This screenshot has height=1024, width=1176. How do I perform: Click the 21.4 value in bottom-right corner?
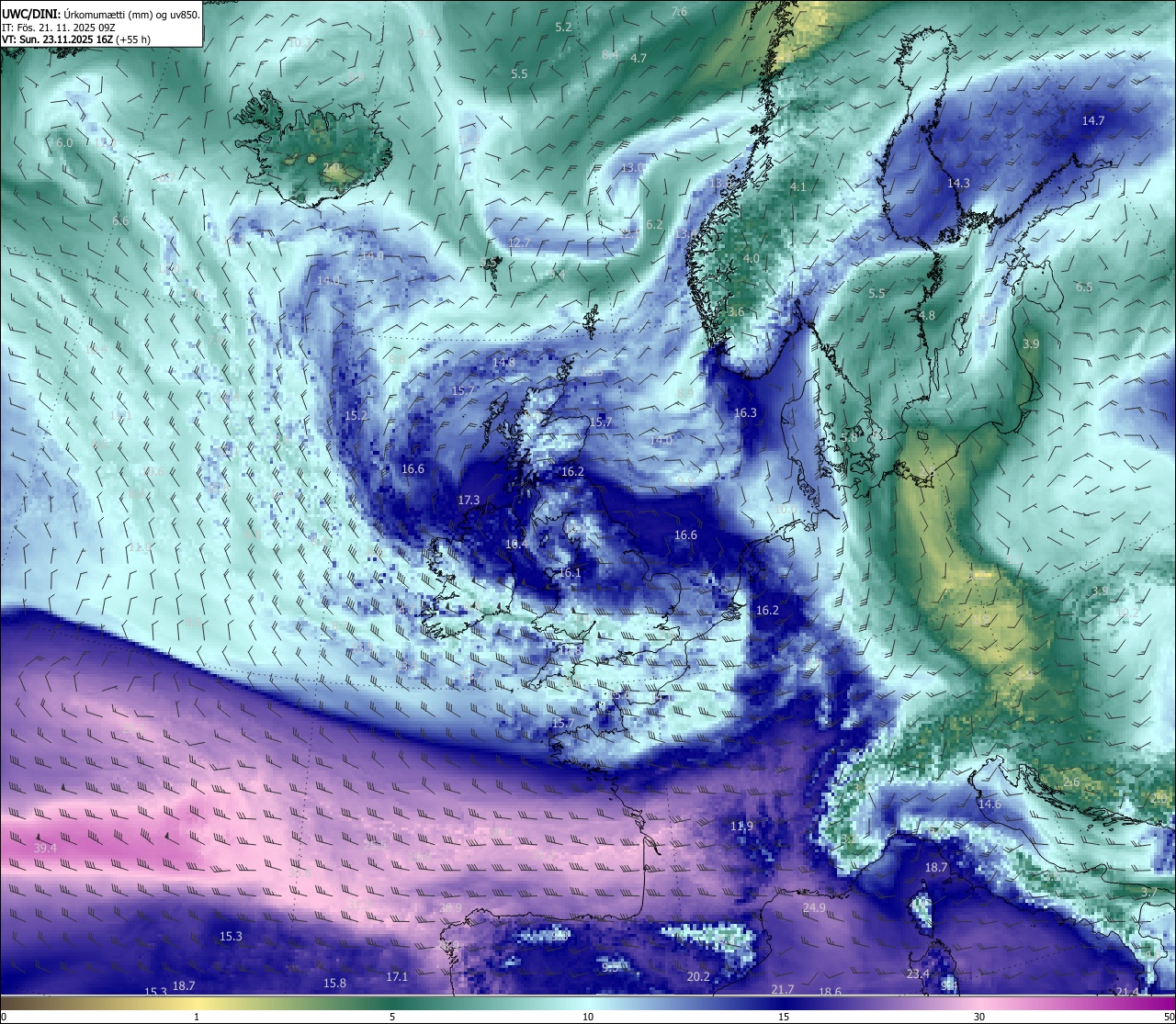pyautogui.click(x=1126, y=991)
